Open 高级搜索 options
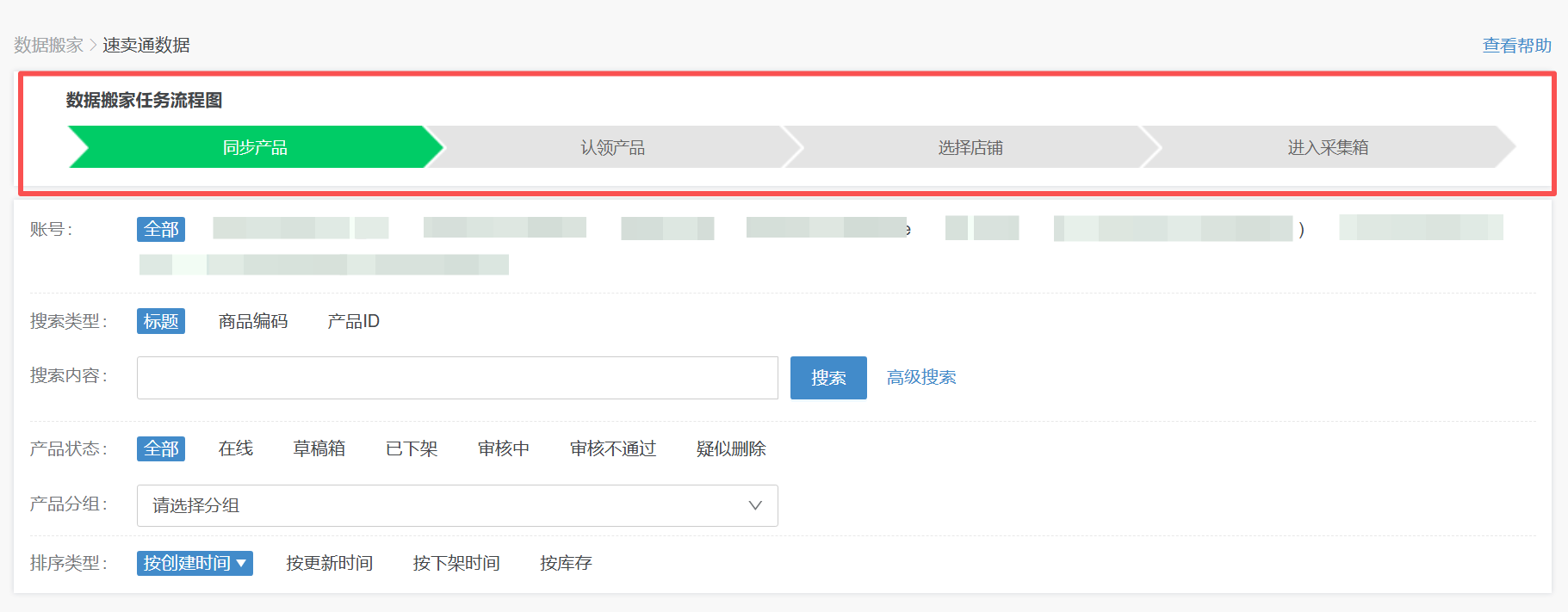1568x612 pixels. click(x=921, y=378)
